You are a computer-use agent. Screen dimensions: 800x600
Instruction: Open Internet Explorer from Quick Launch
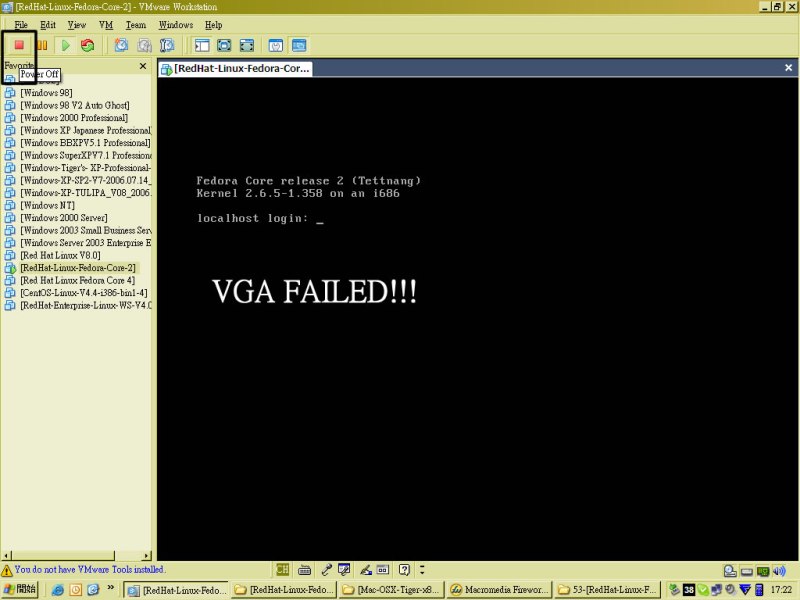[x=58, y=590]
